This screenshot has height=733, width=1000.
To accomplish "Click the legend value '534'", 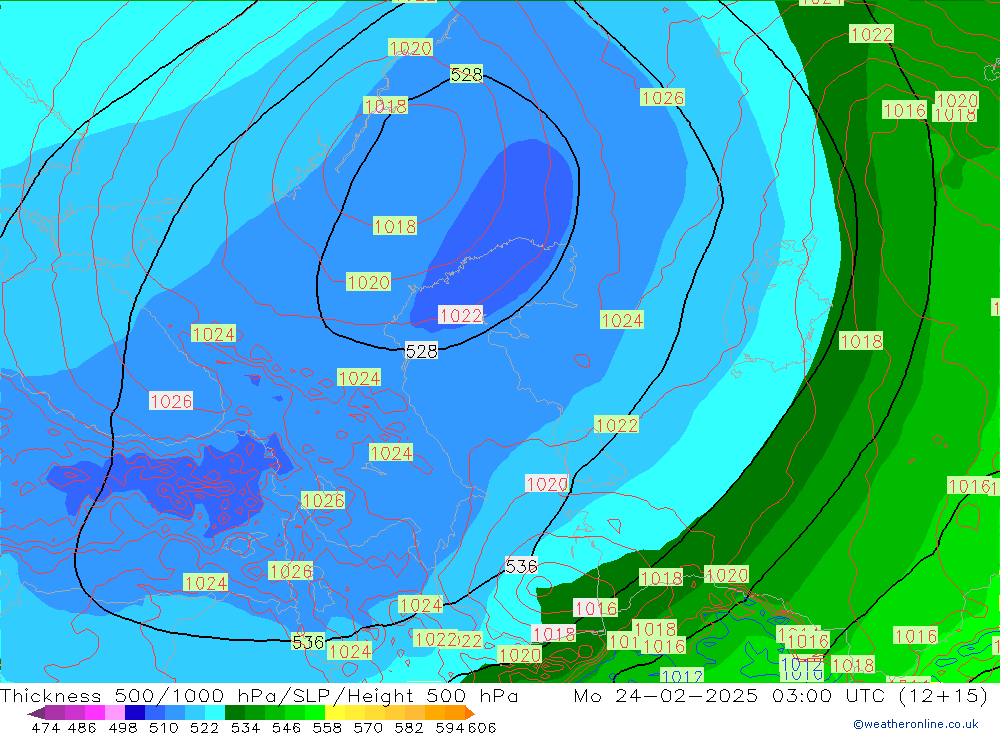I will click(245, 727).
